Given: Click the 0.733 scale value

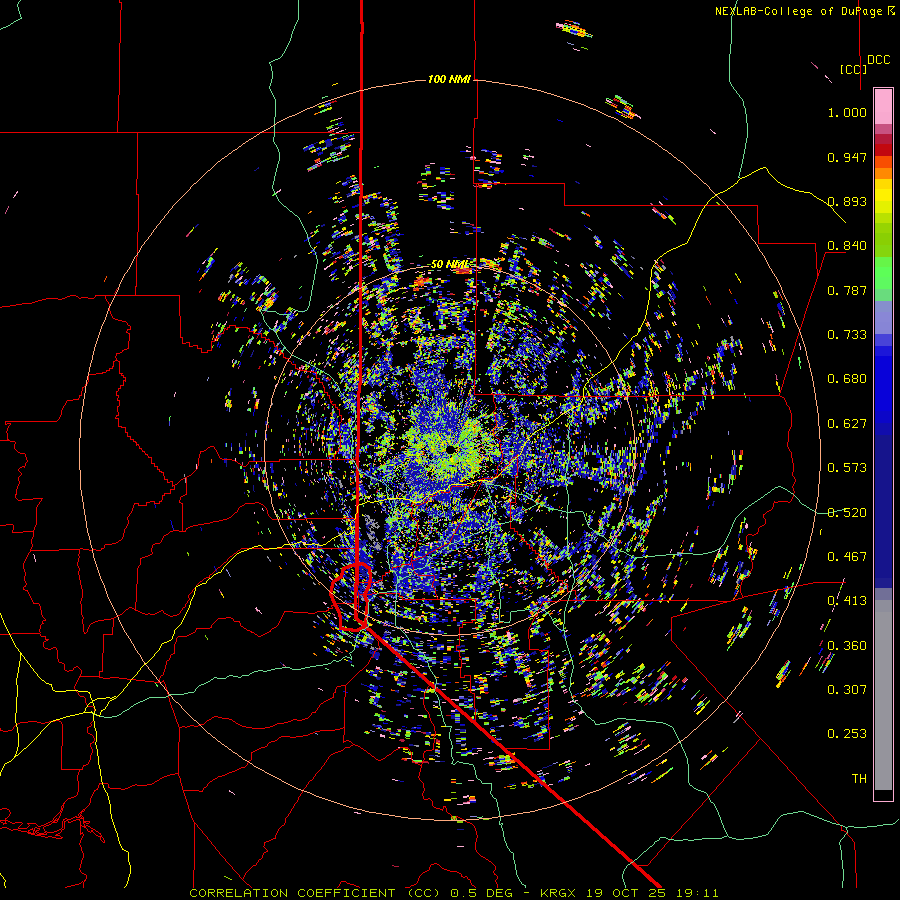Looking at the screenshot, I should (847, 335).
